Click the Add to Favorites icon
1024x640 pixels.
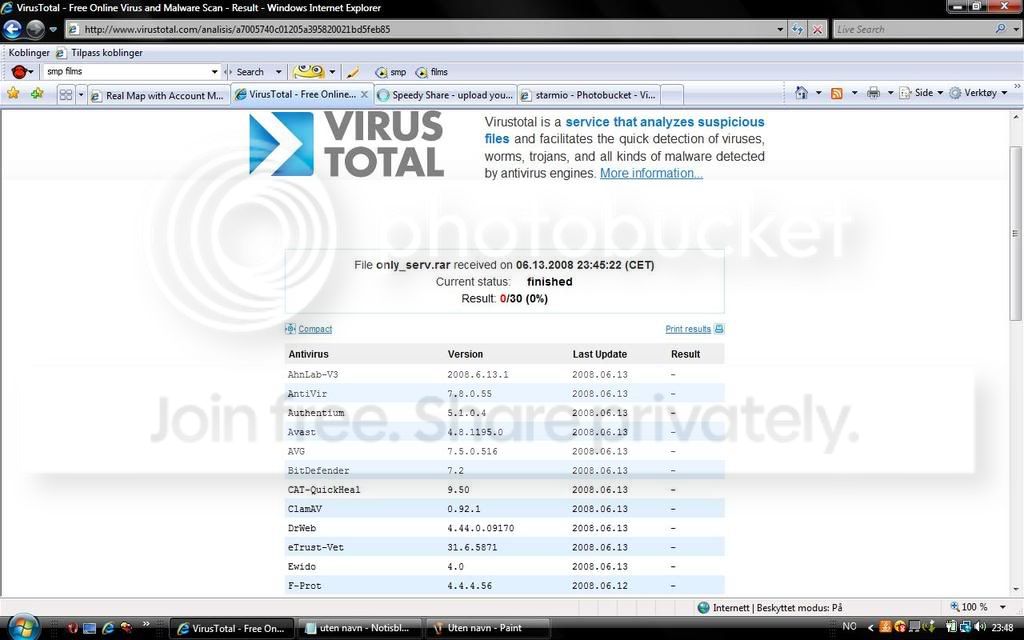click(37, 93)
